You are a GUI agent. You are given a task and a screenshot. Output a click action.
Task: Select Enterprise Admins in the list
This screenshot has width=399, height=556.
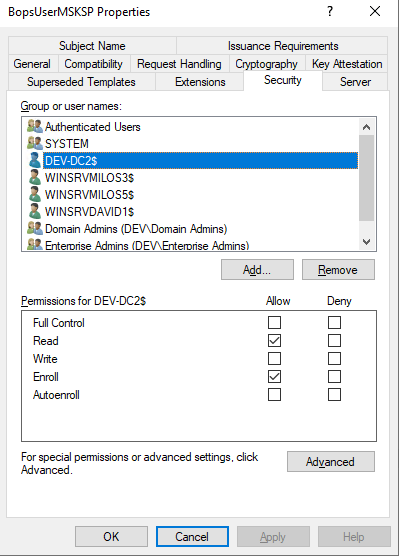pyautogui.click(x=147, y=245)
